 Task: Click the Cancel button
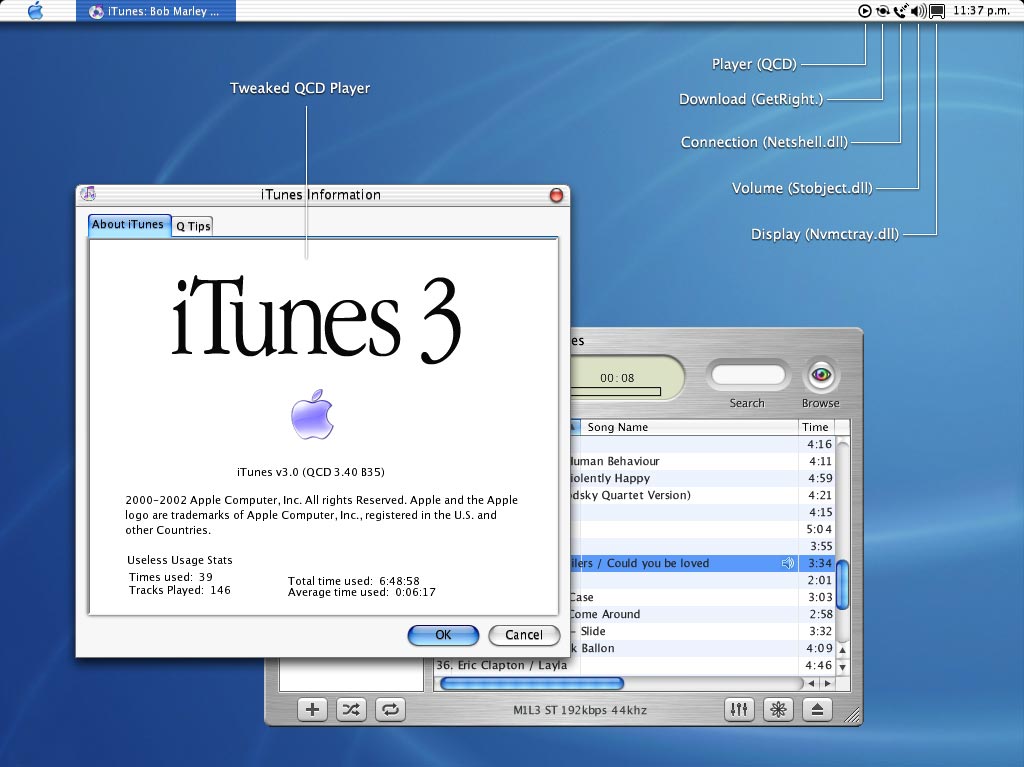pyautogui.click(x=524, y=635)
